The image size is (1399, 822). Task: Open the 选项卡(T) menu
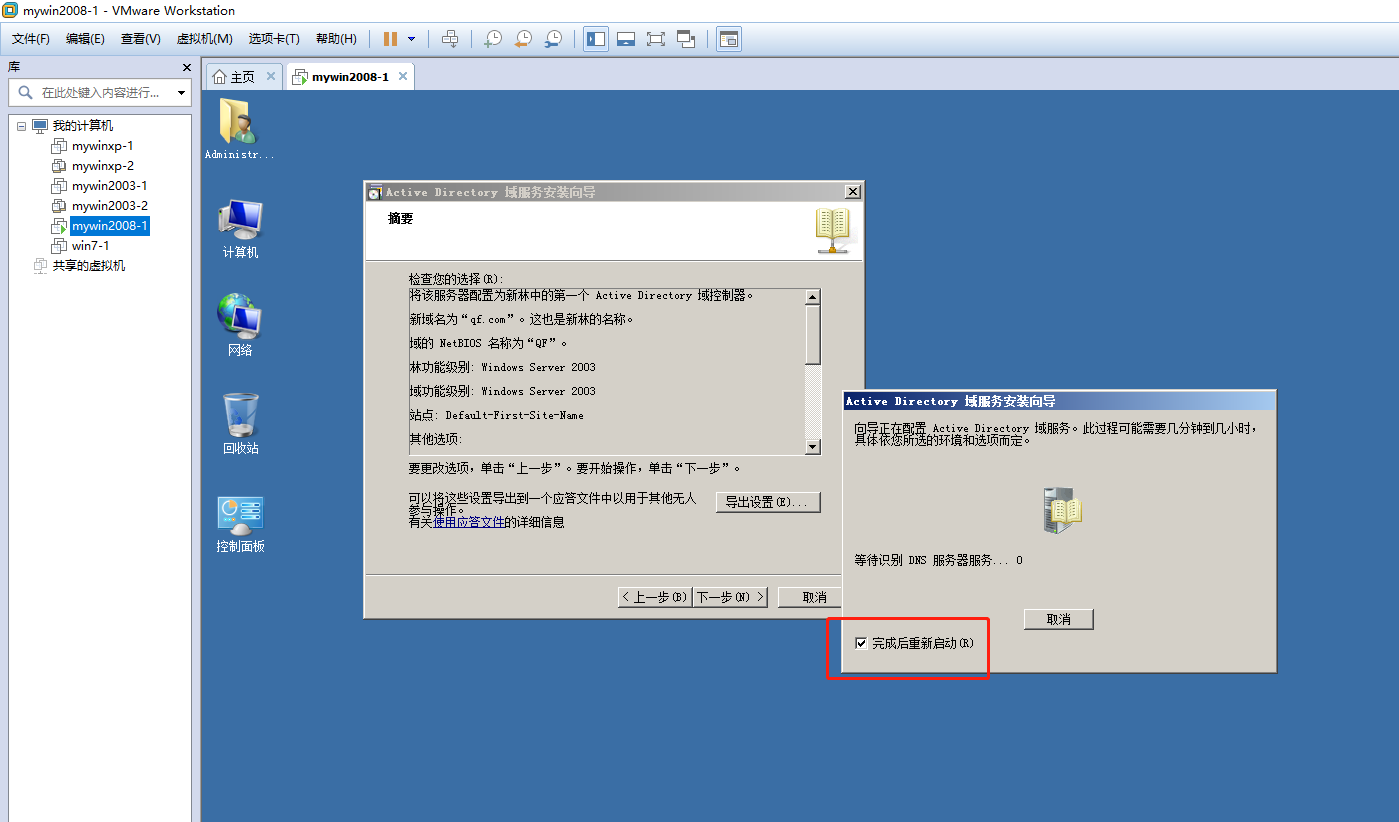(x=274, y=39)
